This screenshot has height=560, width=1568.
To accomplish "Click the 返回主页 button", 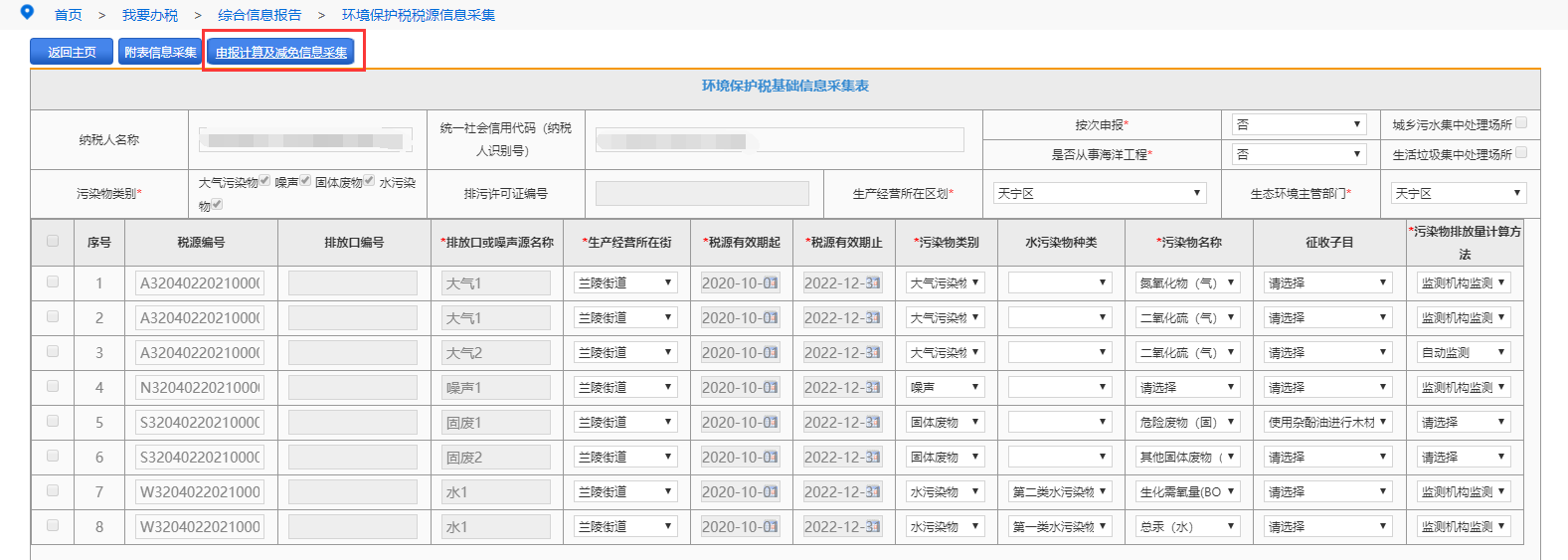I will pyautogui.click(x=72, y=52).
